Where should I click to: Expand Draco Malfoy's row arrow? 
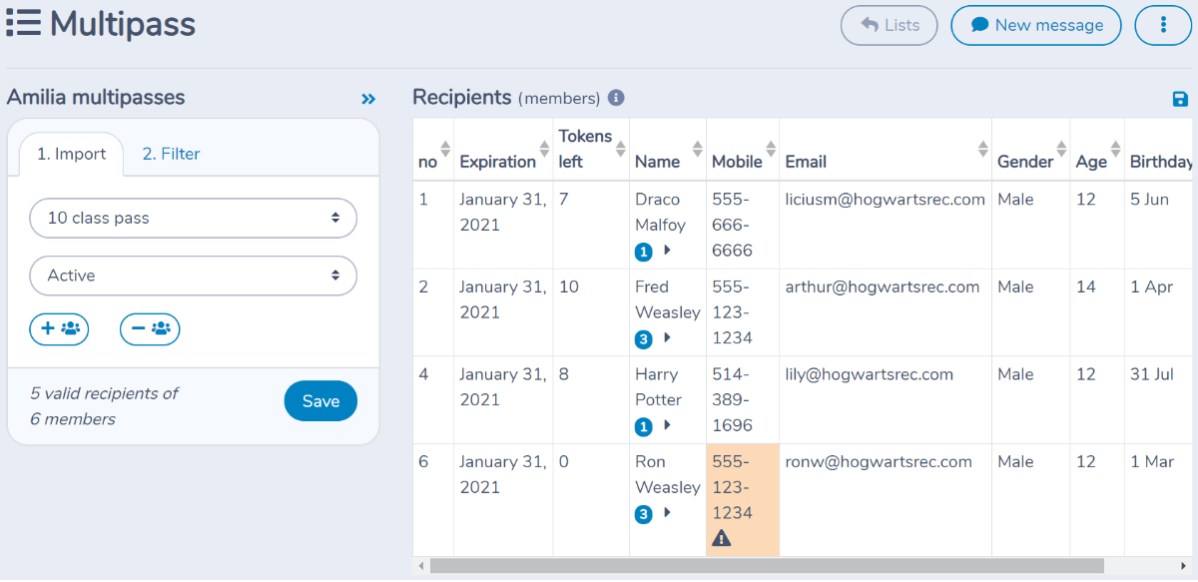[666, 251]
